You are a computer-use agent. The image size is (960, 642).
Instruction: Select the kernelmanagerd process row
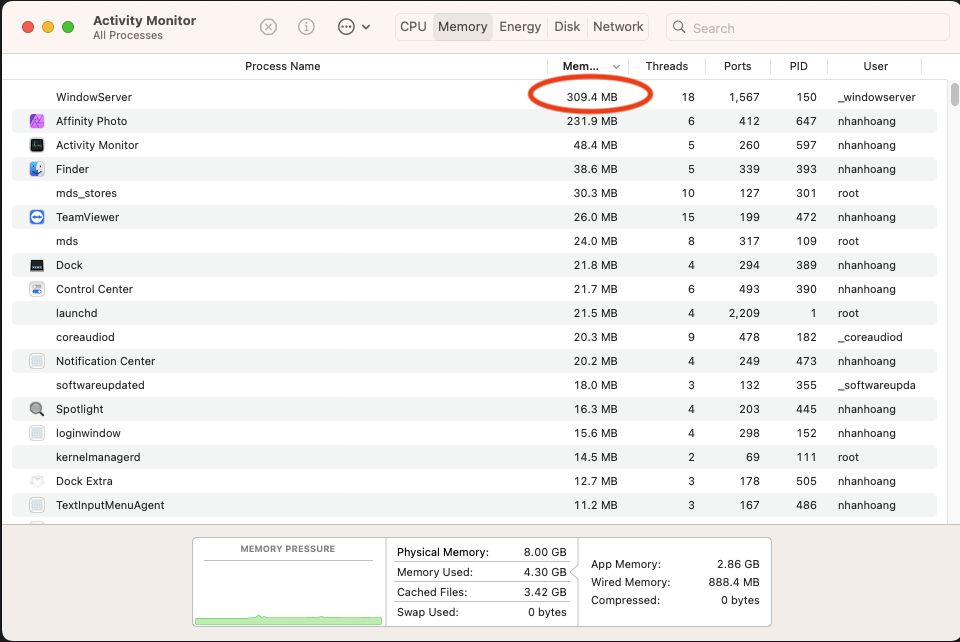pos(474,457)
